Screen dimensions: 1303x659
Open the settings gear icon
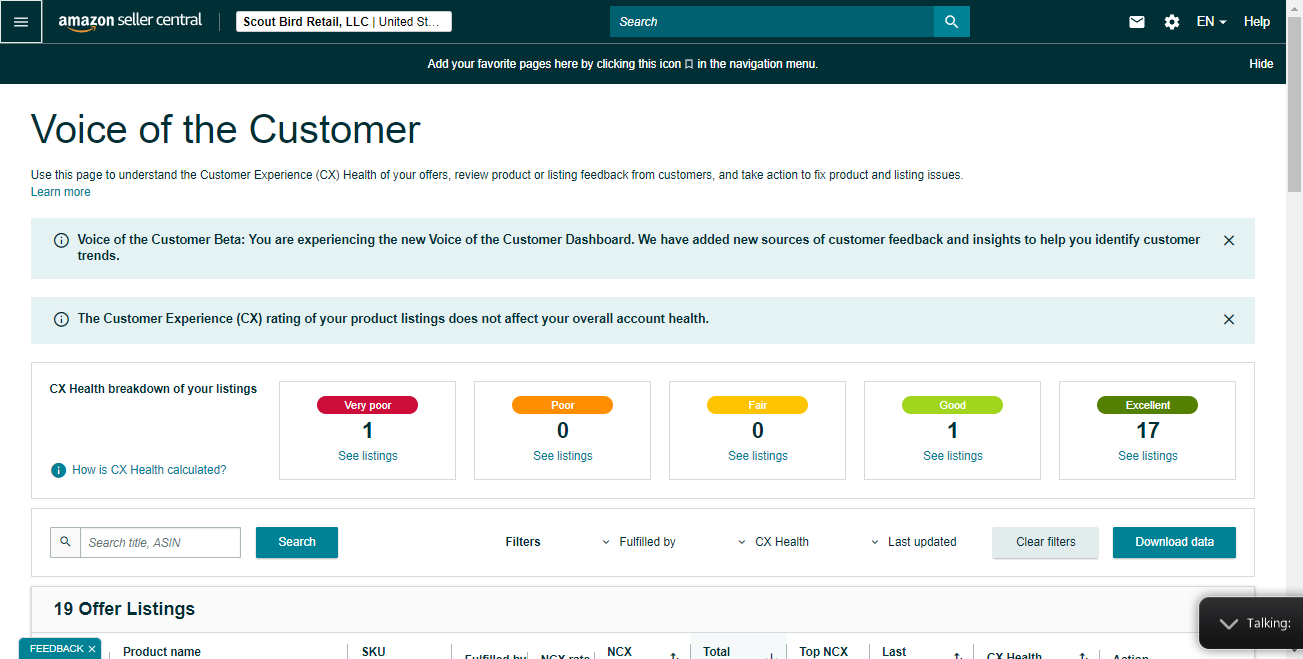1172,22
